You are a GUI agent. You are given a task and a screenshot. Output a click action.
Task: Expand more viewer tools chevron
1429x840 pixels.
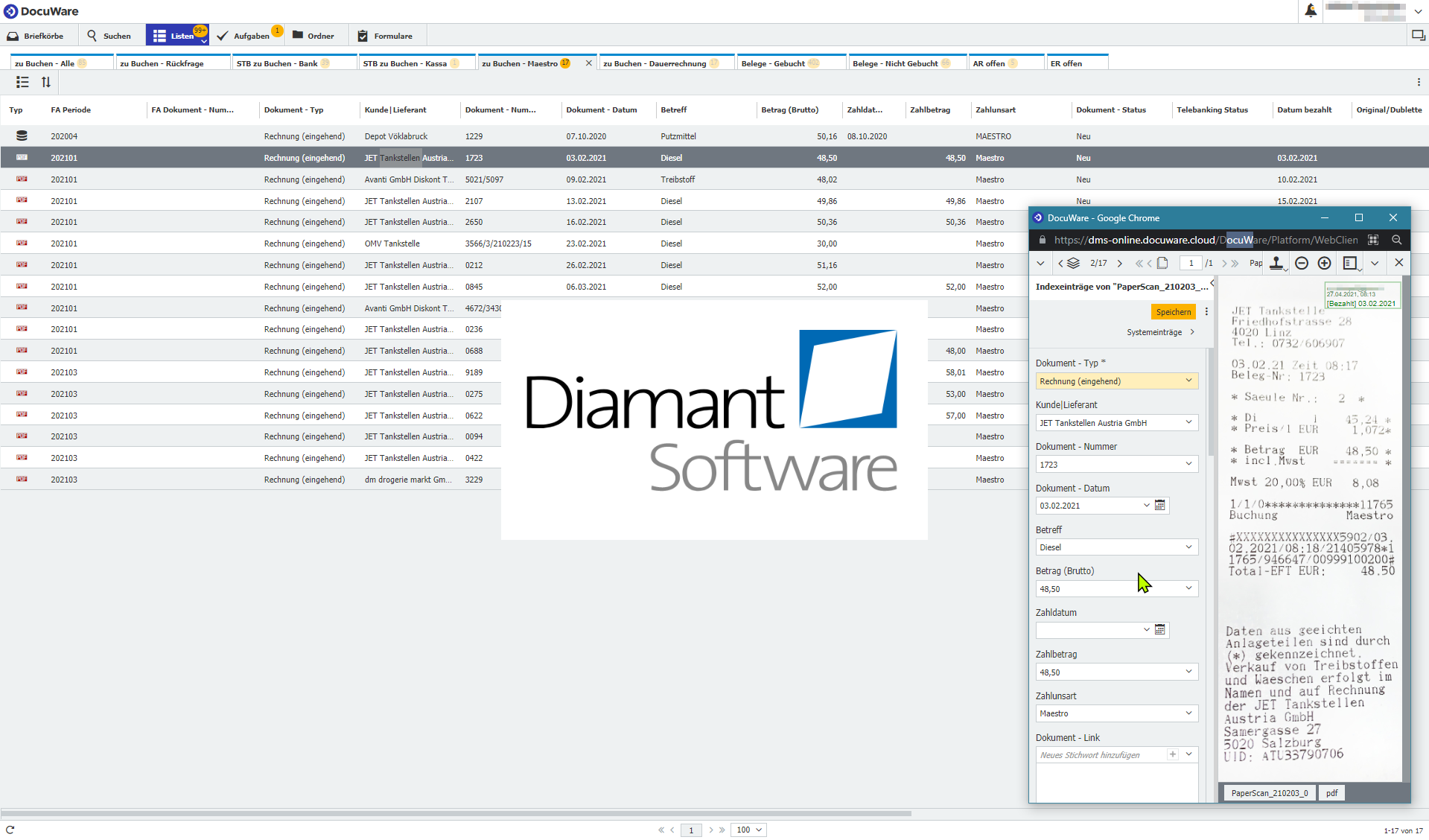pos(1375,263)
